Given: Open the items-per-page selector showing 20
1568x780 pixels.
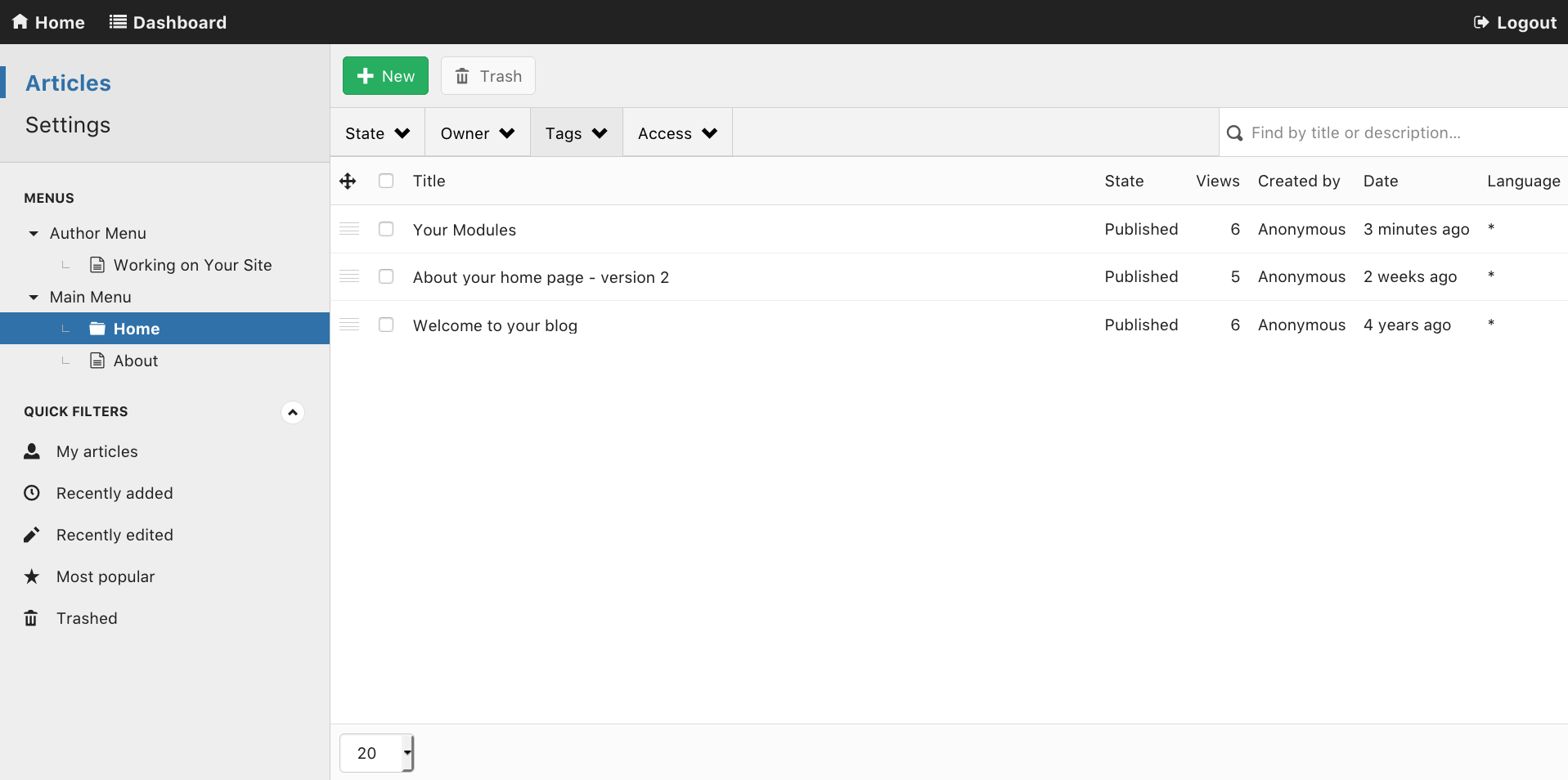Looking at the screenshot, I should (x=376, y=753).
